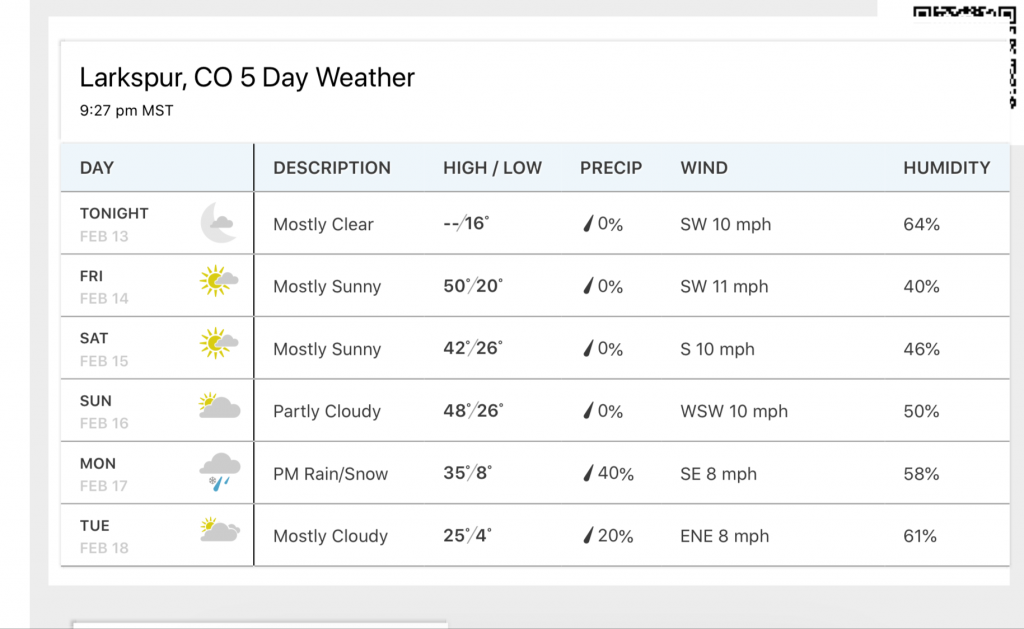Viewport: 1024px width, 629px height.
Task: Click the raindrop icon beside Monday's 40%
Action: pos(588,473)
